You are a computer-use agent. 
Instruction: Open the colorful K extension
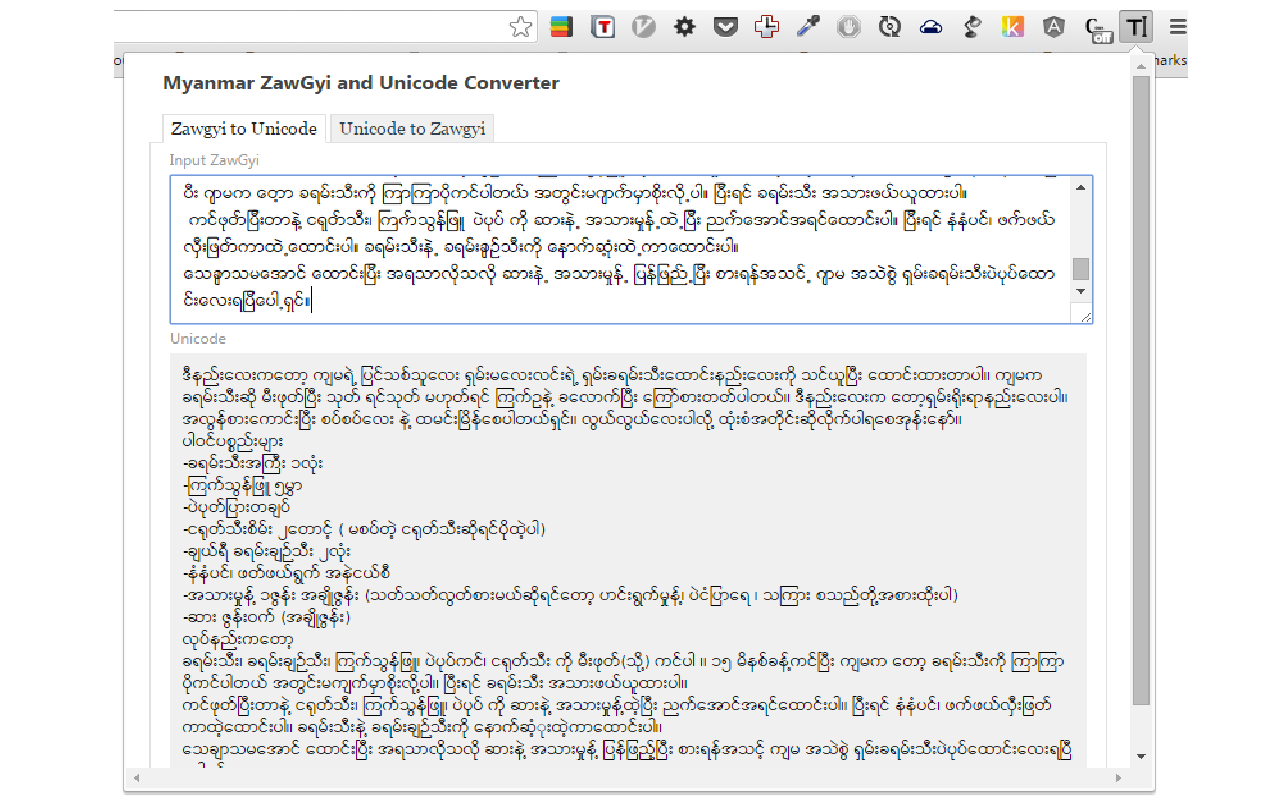(1012, 27)
